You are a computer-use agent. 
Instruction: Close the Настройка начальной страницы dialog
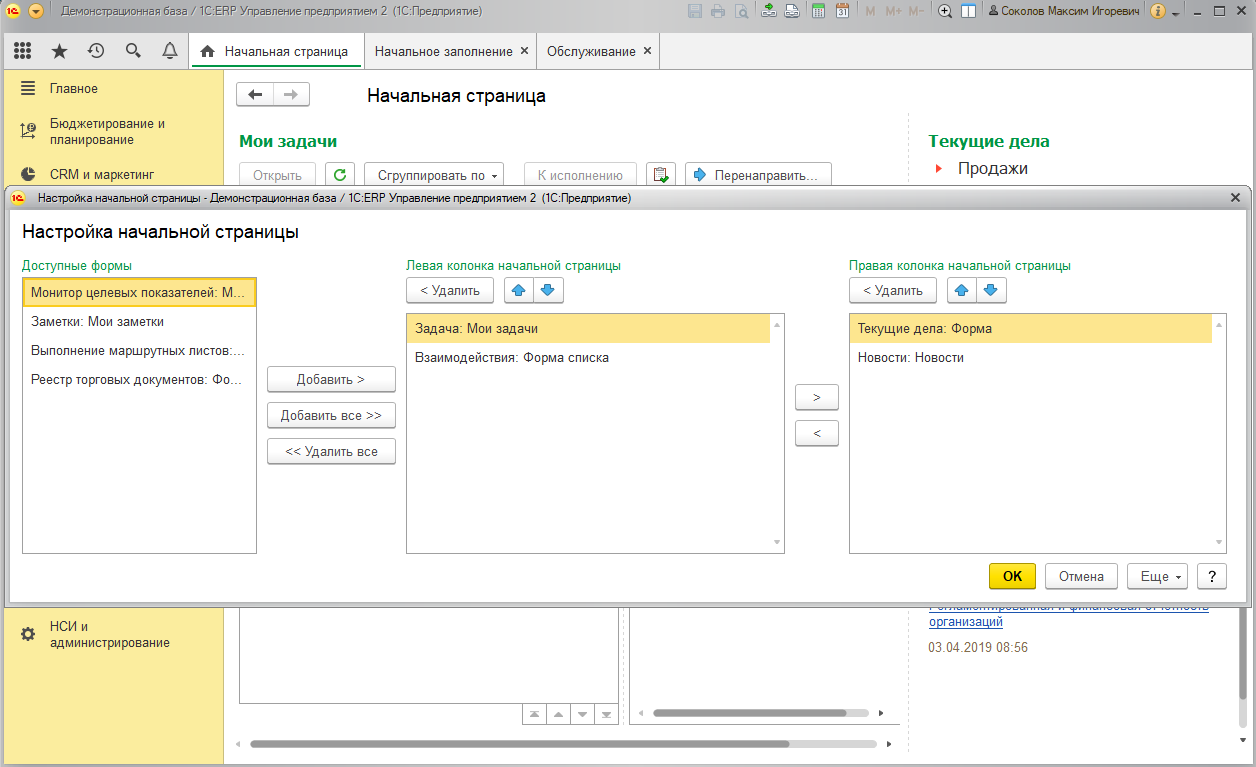[x=1235, y=198]
